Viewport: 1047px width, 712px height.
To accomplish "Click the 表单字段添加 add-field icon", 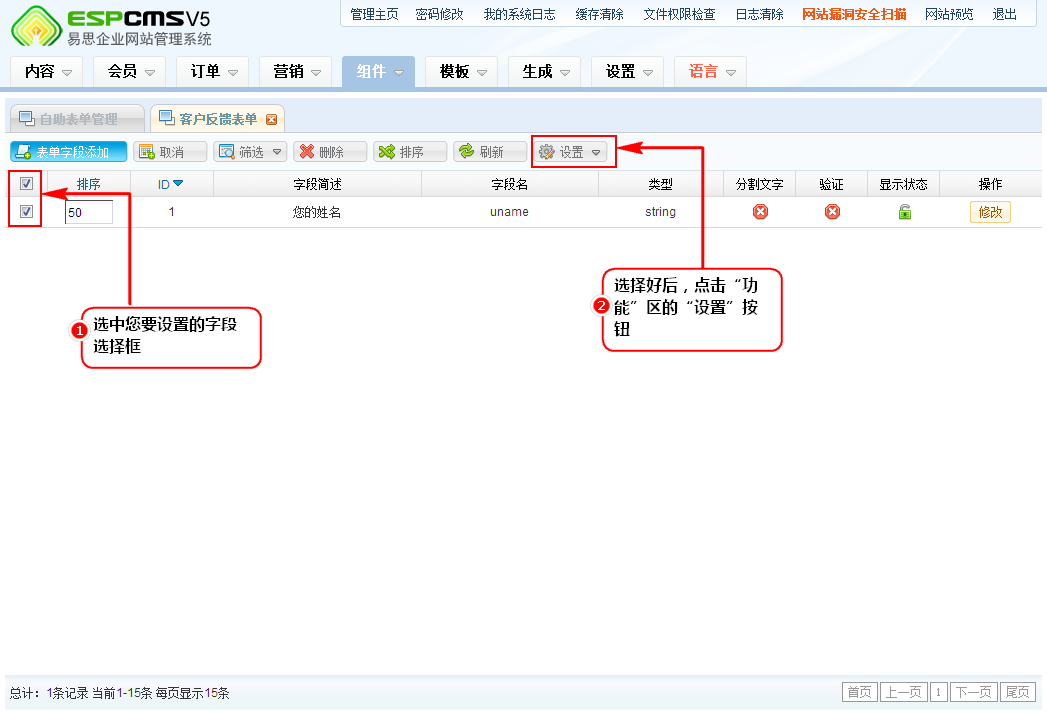I will tap(23, 152).
